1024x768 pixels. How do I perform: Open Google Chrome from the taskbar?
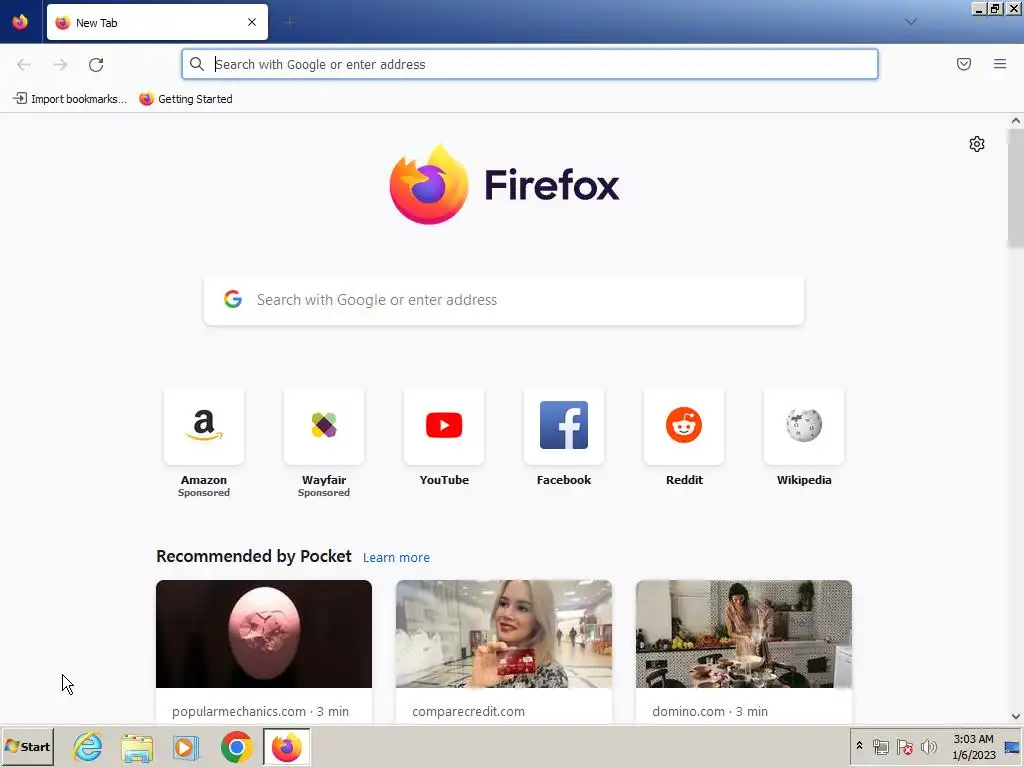[x=236, y=746]
